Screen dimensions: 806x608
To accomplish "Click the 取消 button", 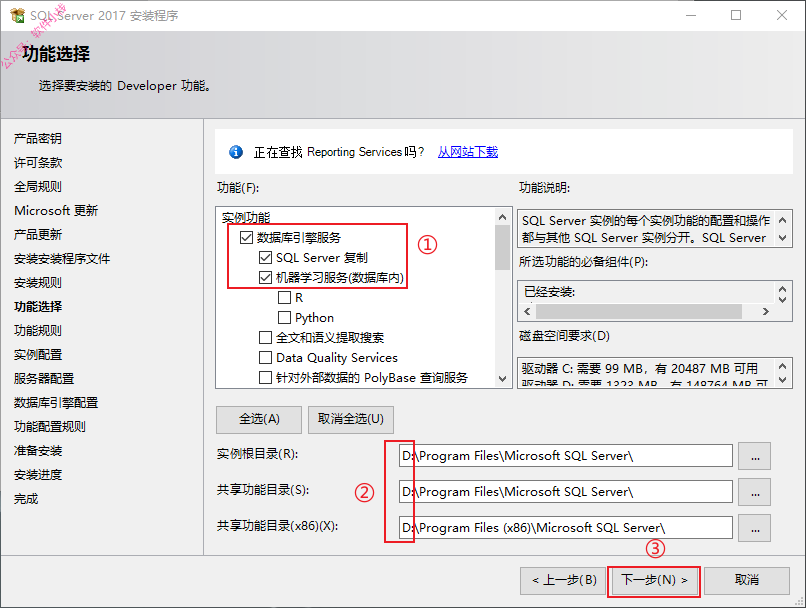I will [747, 581].
